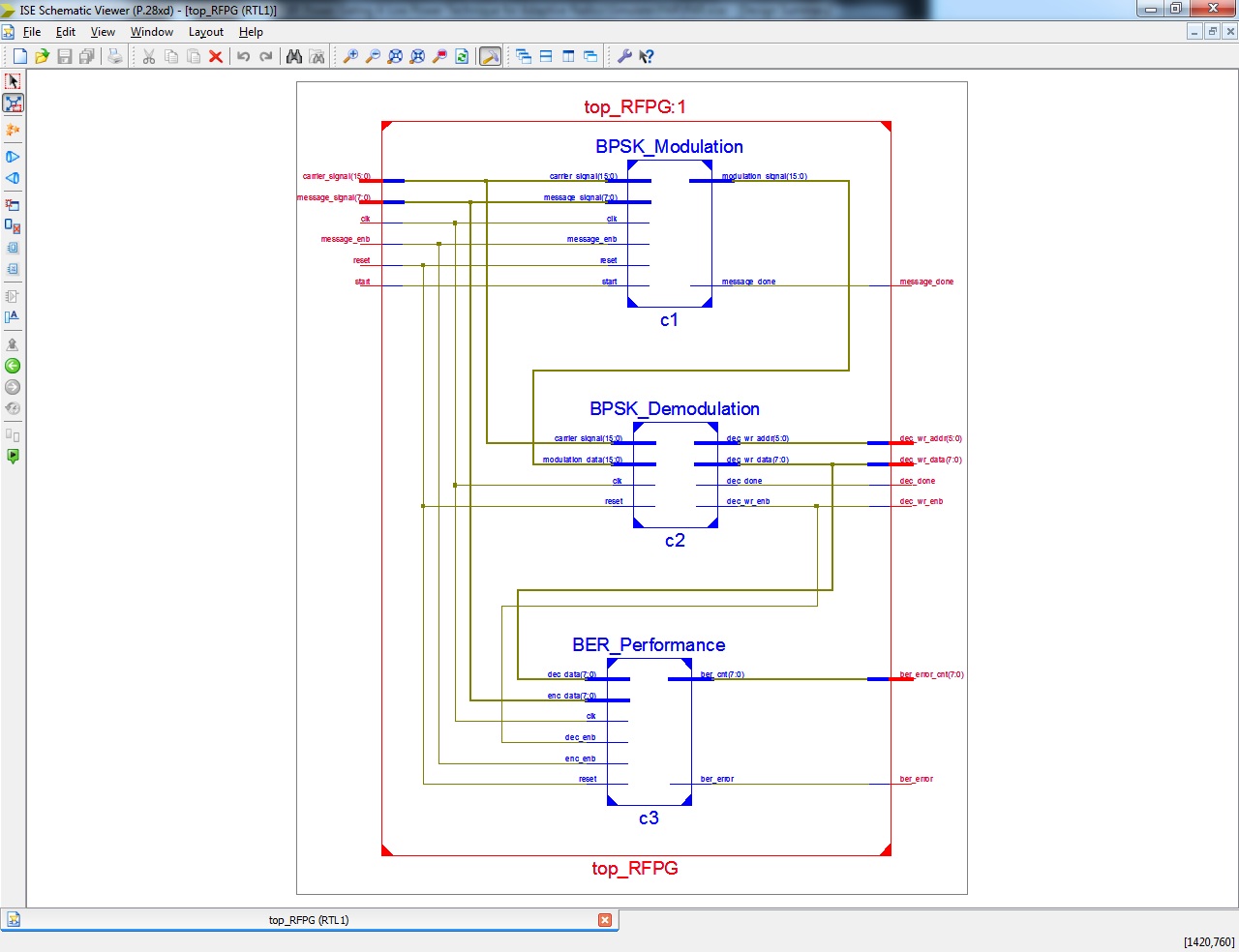
Task: Click the Save disk icon
Action: pos(65,56)
